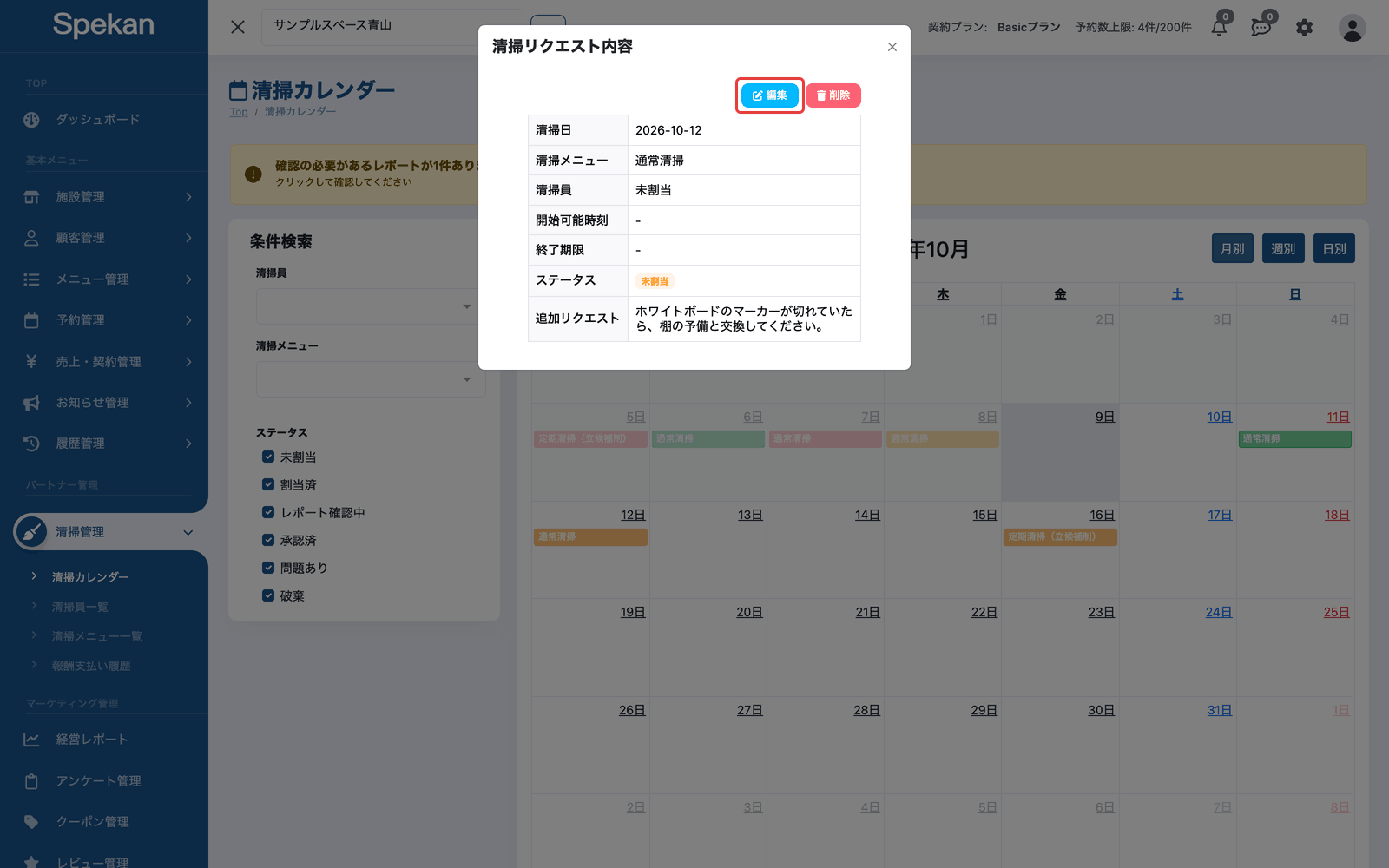Click the 清掃管理 broom icon
The image size is (1389, 868).
[31, 531]
